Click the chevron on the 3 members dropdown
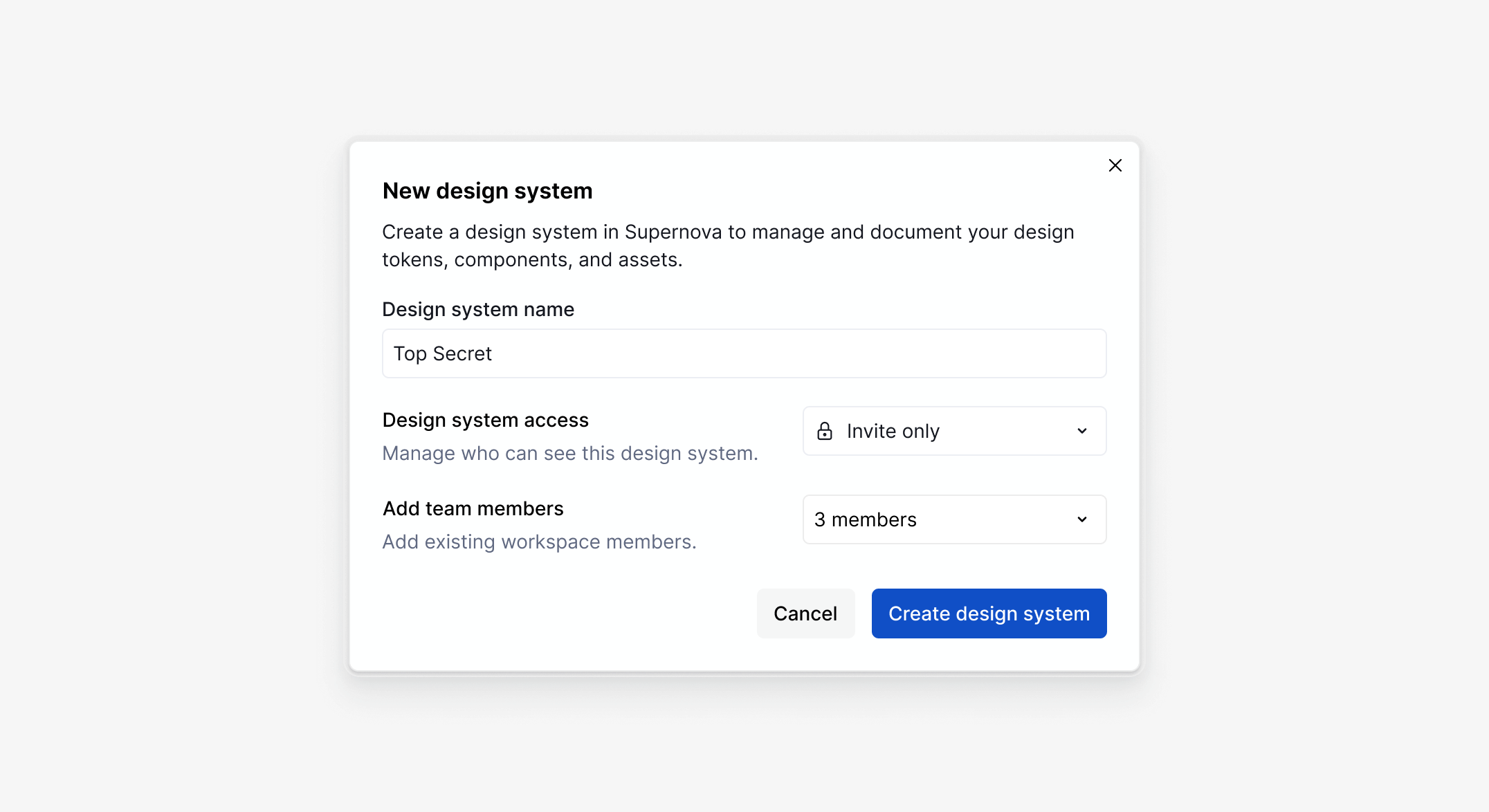This screenshot has width=1489, height=812. point(1081,519)
